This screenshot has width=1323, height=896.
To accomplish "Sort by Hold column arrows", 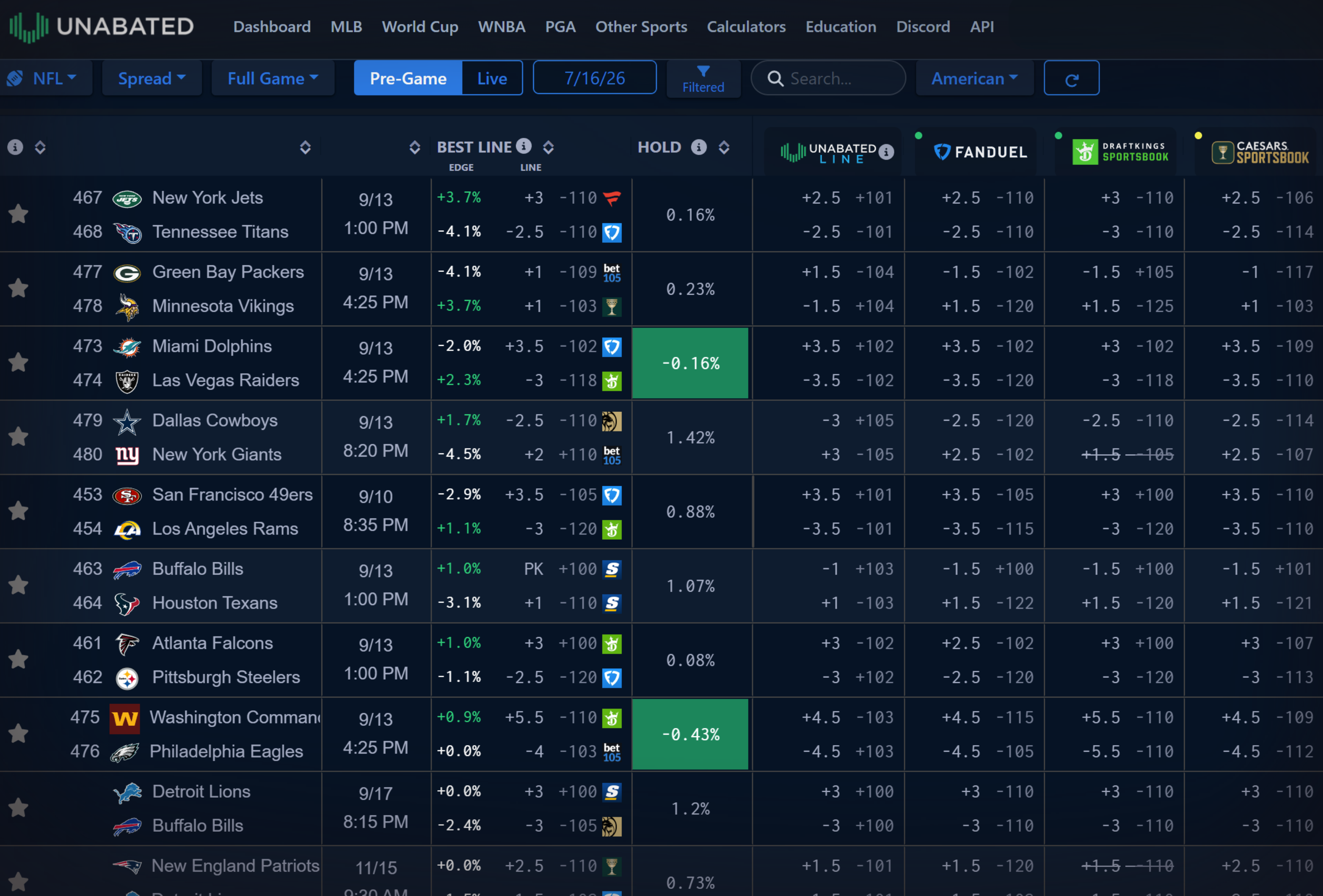I will 724,148.
